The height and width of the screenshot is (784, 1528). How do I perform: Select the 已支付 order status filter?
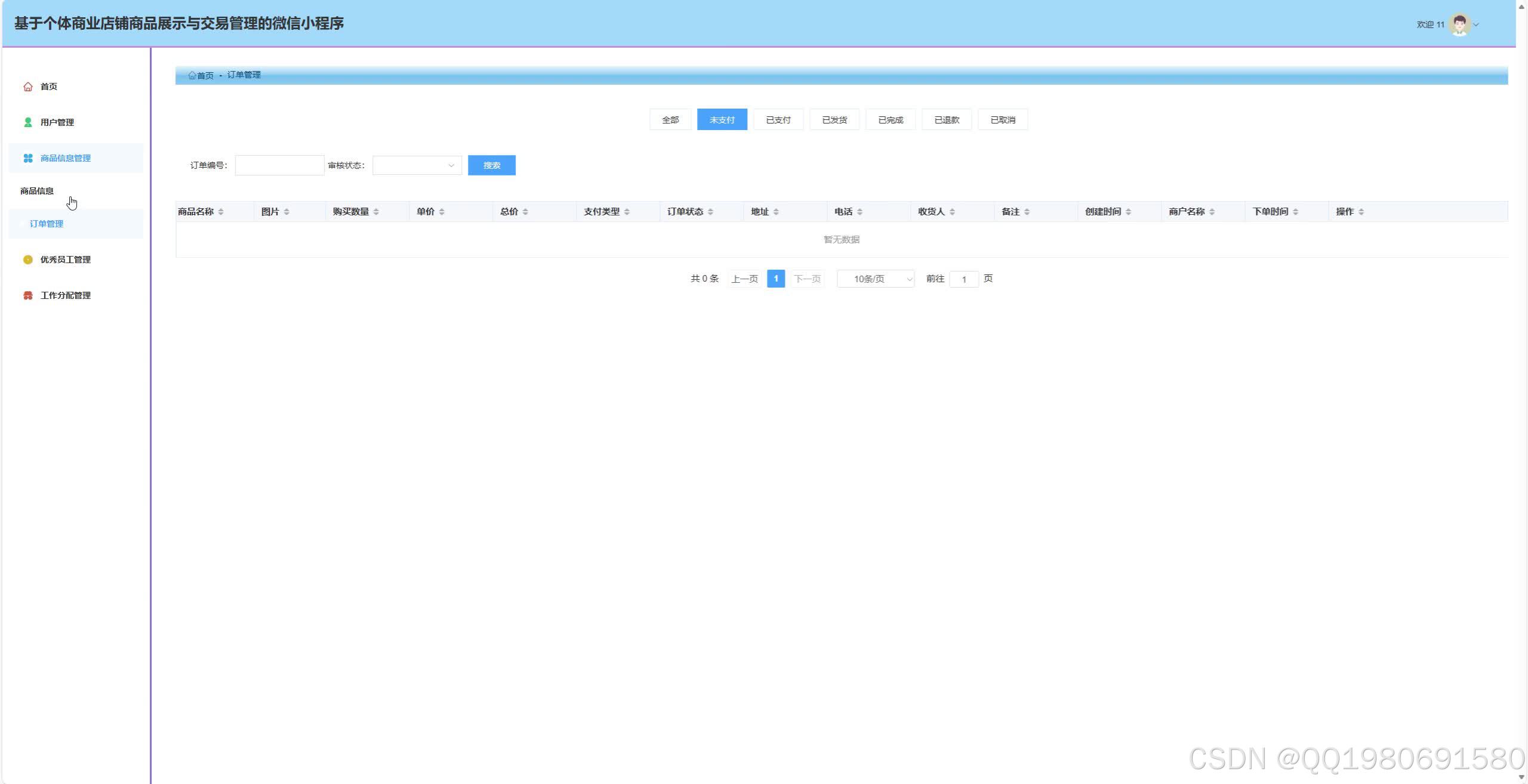tap(778, 120)
